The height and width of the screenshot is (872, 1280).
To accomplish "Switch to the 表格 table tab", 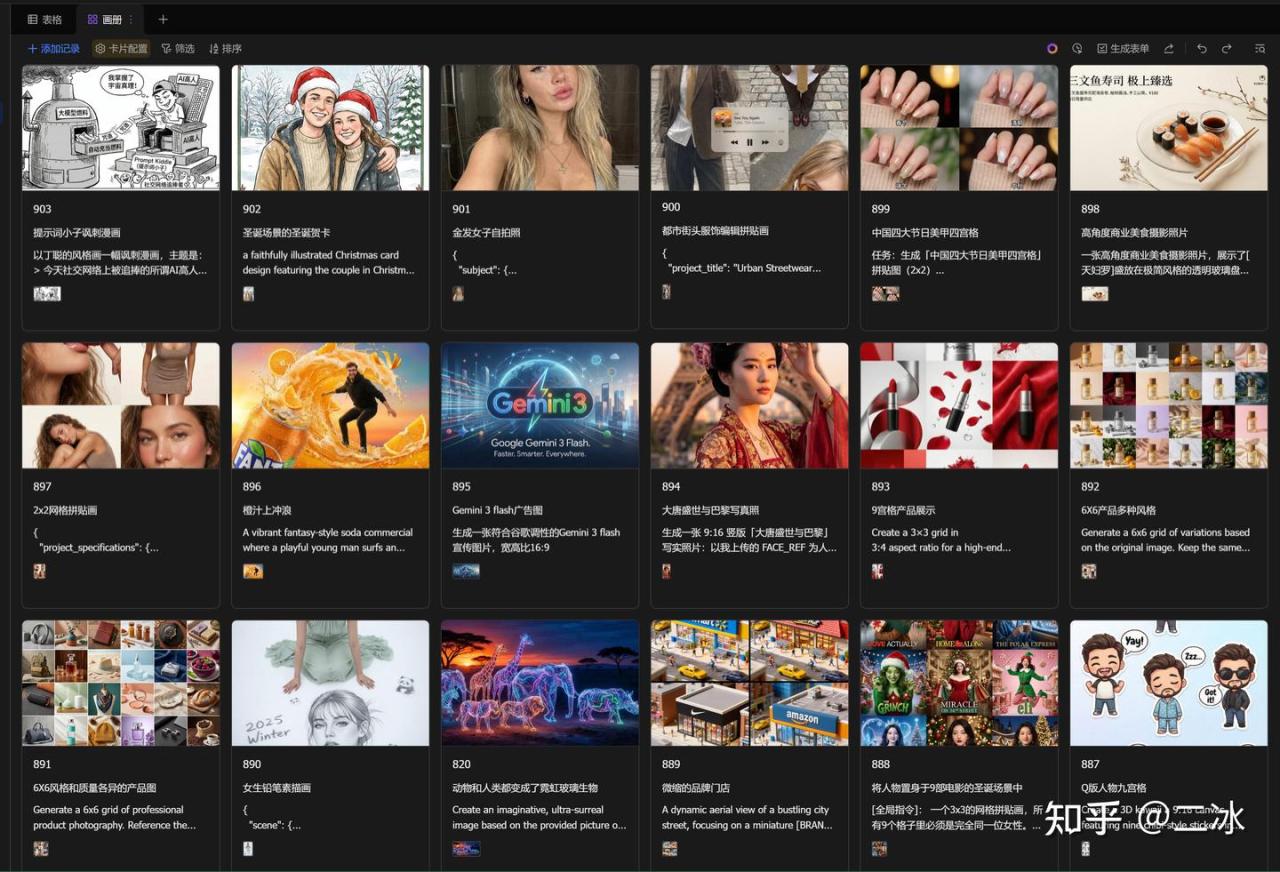I will (x=45, y=19).
